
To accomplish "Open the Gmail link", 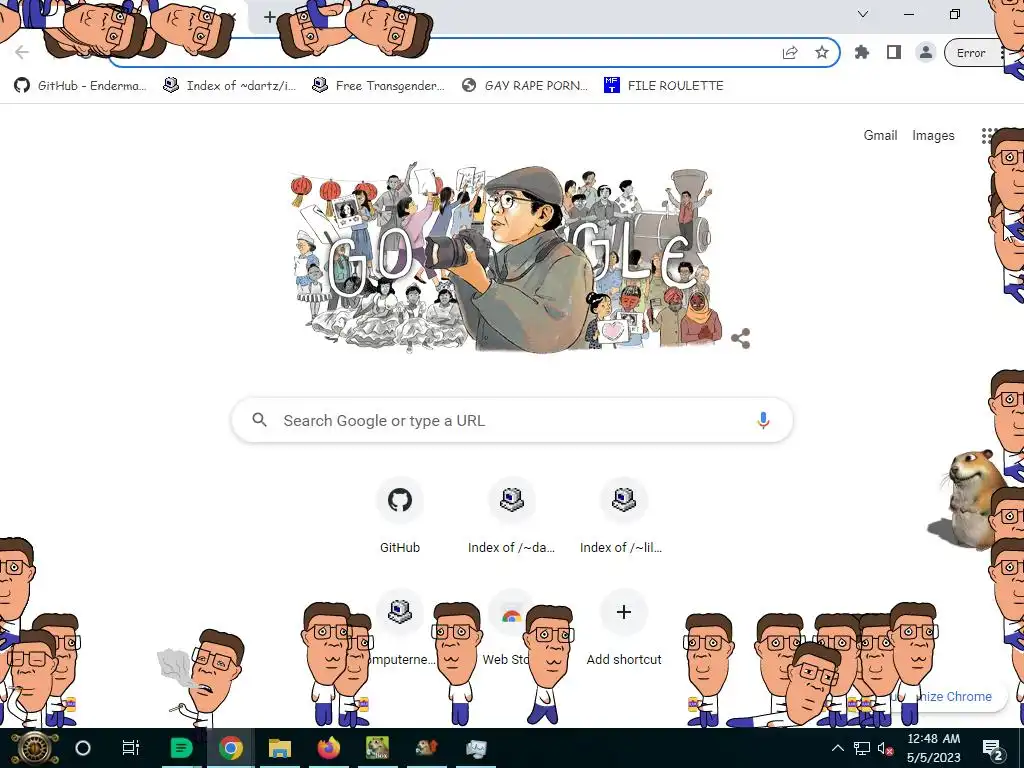I will (880, 135).
